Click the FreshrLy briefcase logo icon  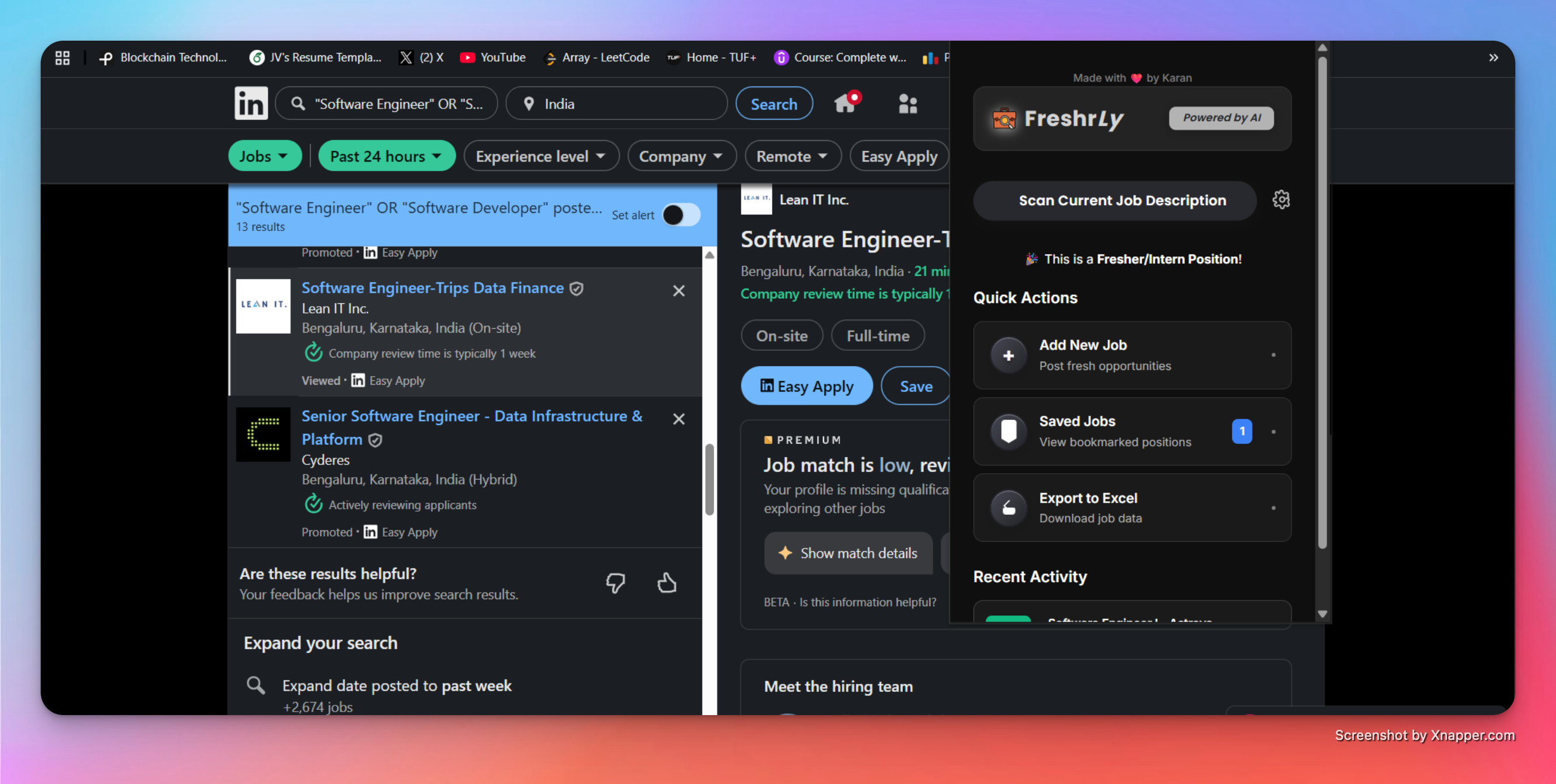[1004, 119]
